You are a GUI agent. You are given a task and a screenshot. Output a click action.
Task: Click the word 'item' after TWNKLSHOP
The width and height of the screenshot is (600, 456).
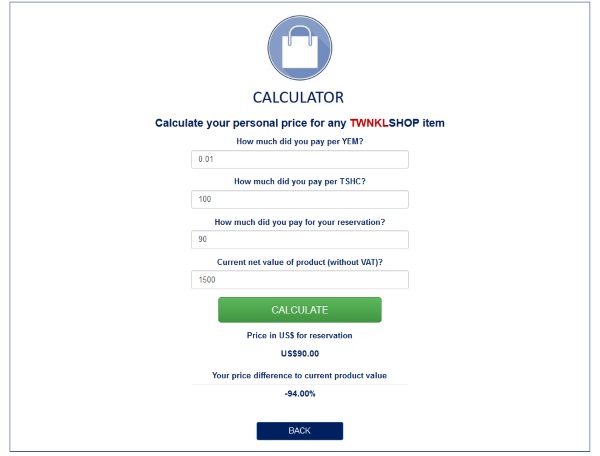(434, 123)
